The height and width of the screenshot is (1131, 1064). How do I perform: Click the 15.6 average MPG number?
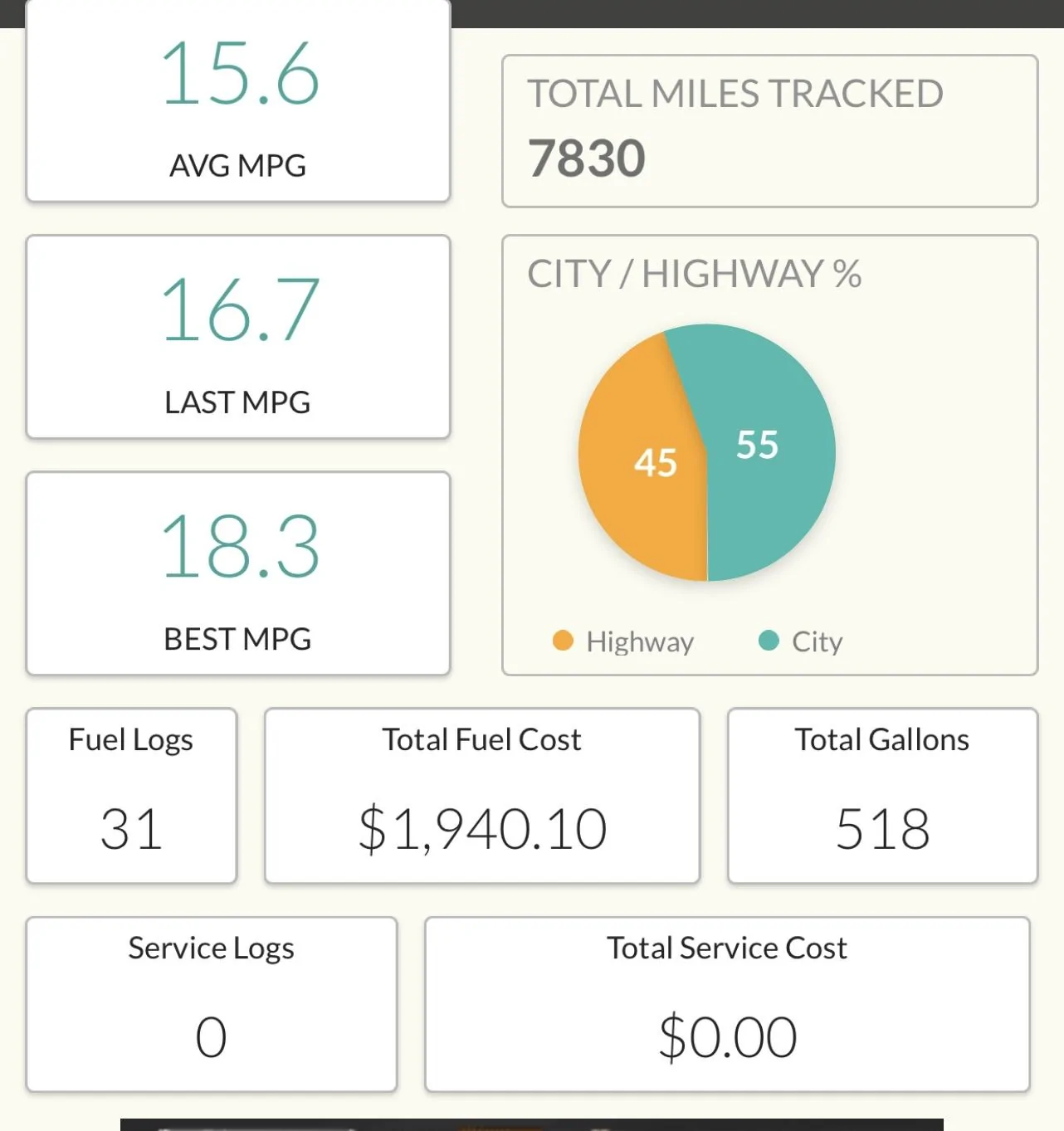[x=240, y=74]
